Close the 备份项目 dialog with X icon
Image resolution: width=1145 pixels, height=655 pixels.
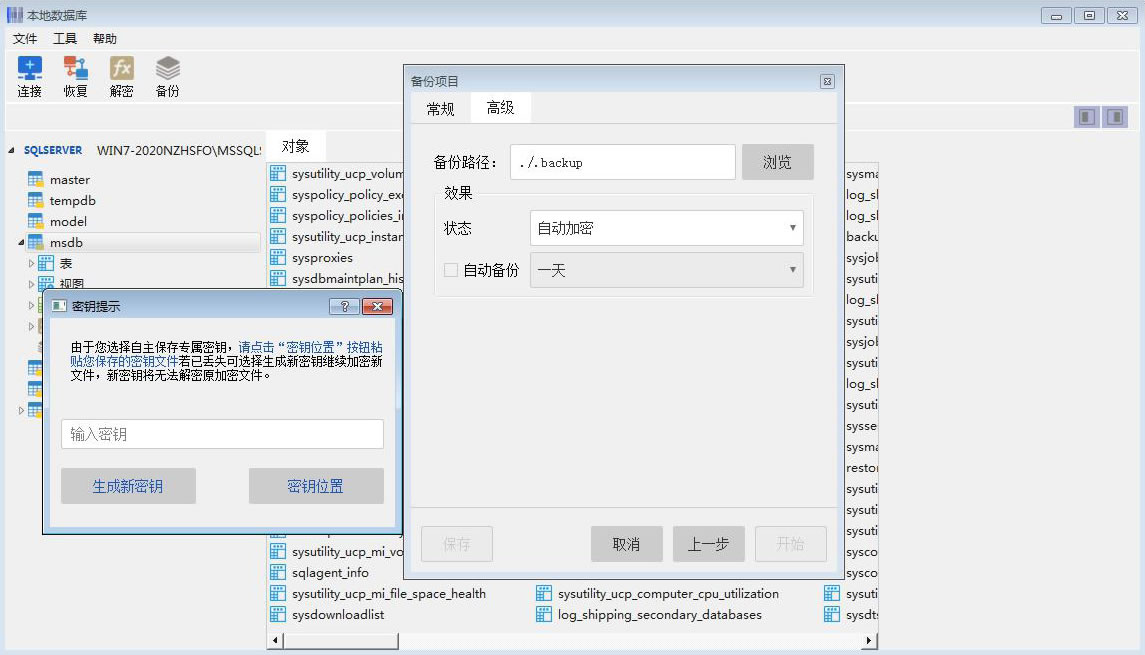827,82
